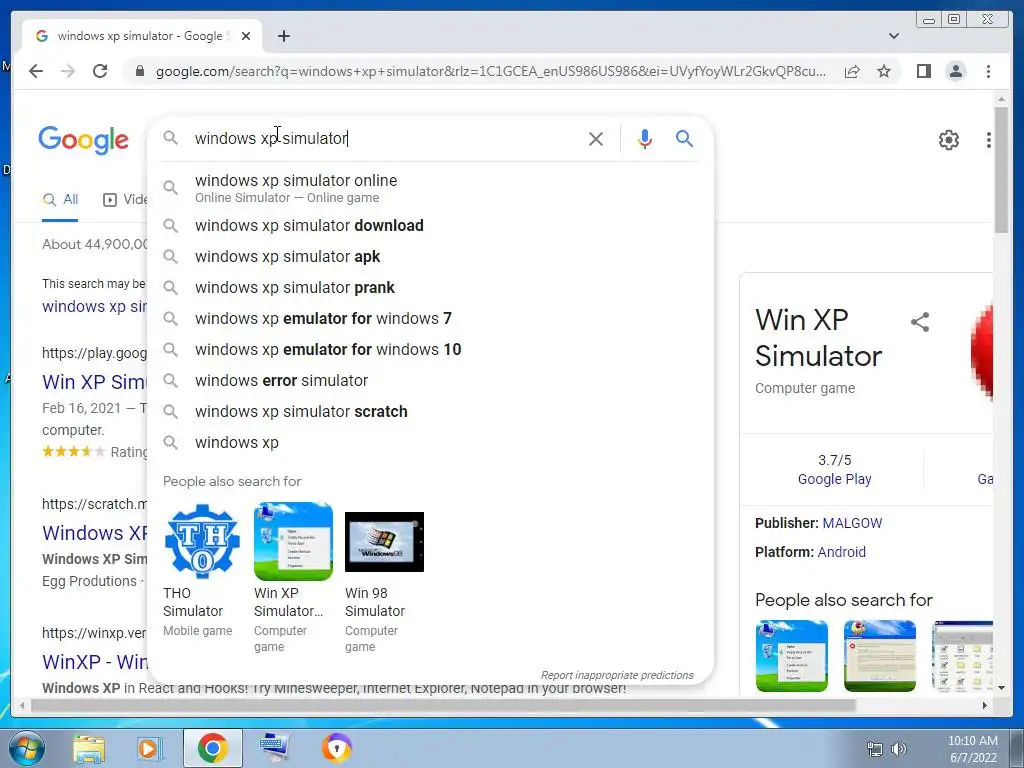1024x768 pixels.
Task: Open the taskbar clock showing 10:10 AM
Action: click(x=972, y=749)
